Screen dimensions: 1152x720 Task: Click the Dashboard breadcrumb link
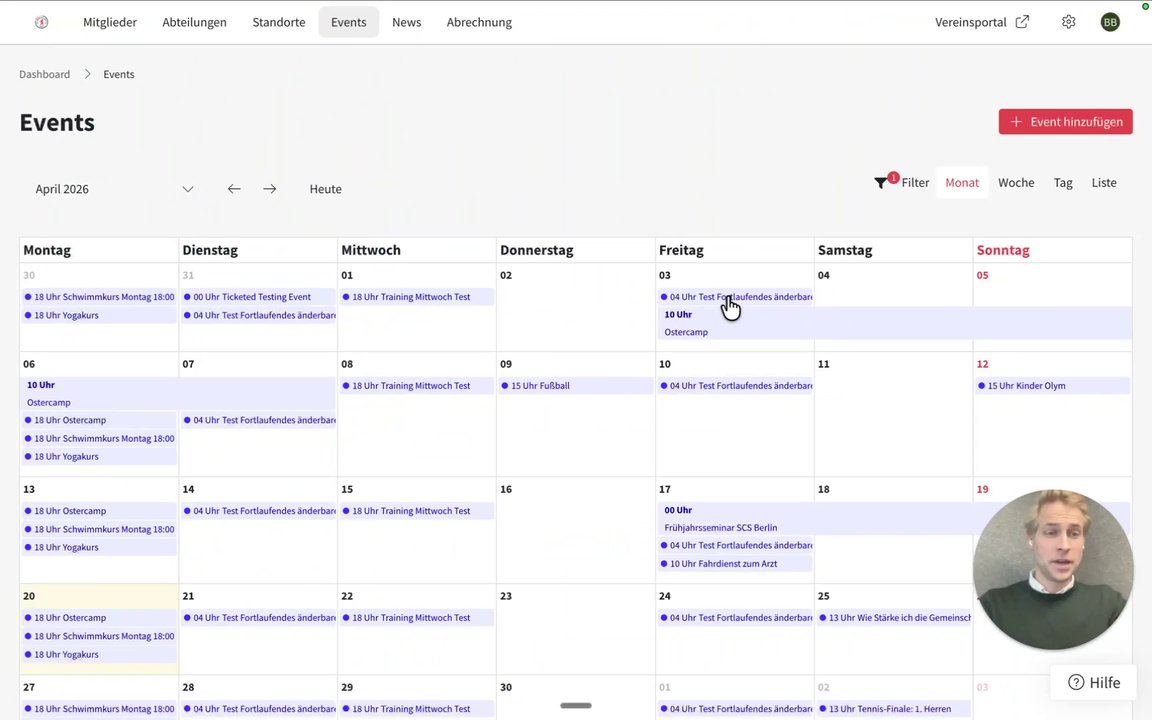click(x=44, y=74)
